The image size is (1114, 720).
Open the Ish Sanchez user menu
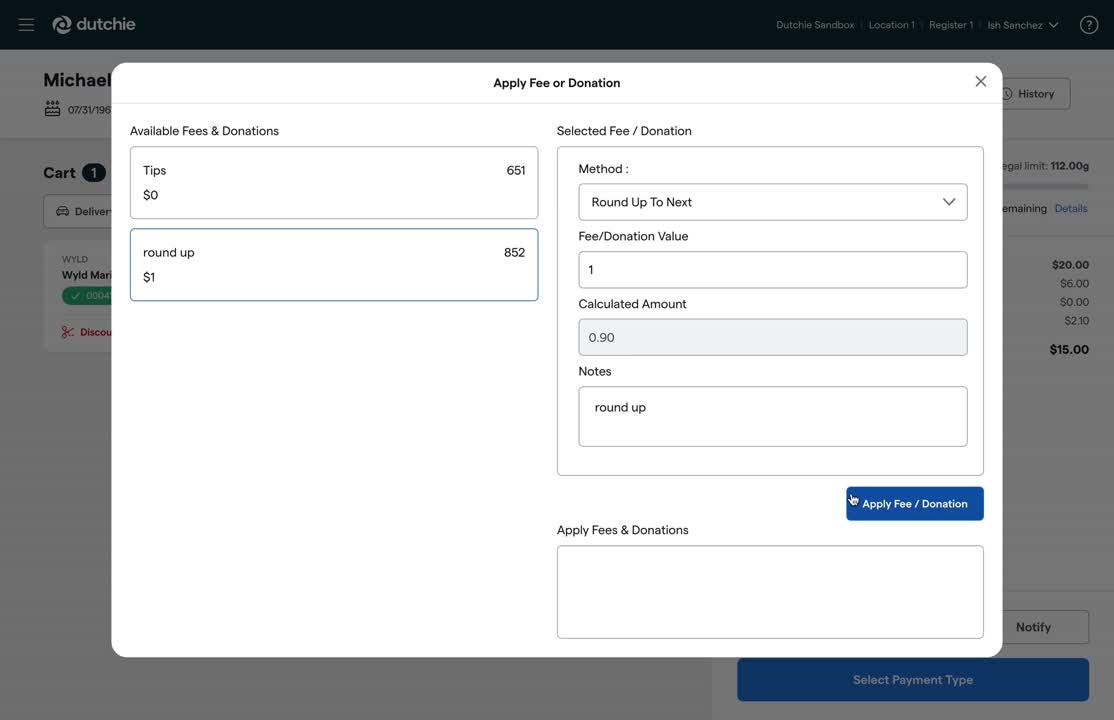click(1022, 25)
